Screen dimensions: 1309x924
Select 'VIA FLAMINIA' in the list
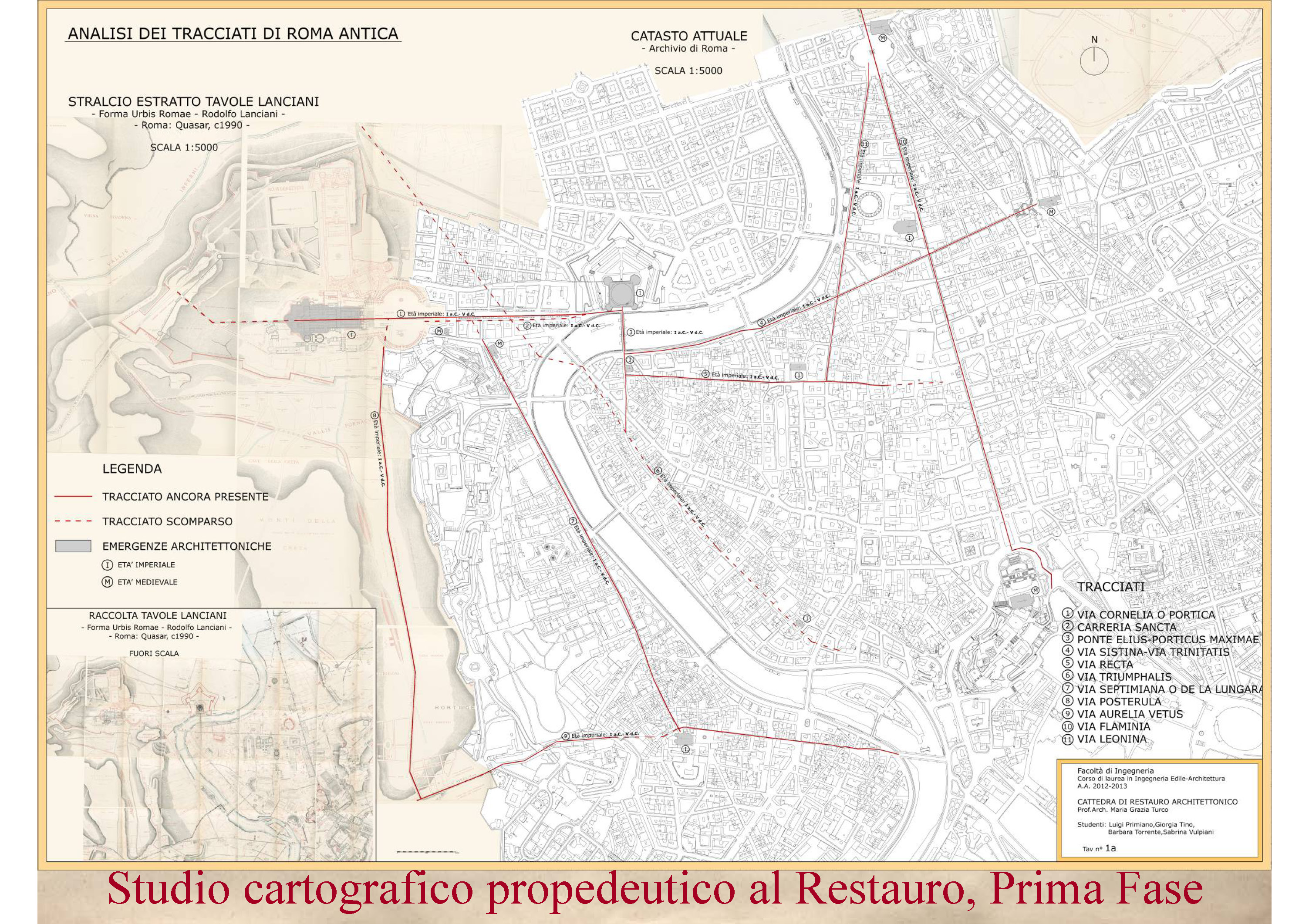[x=1113, y=726]
